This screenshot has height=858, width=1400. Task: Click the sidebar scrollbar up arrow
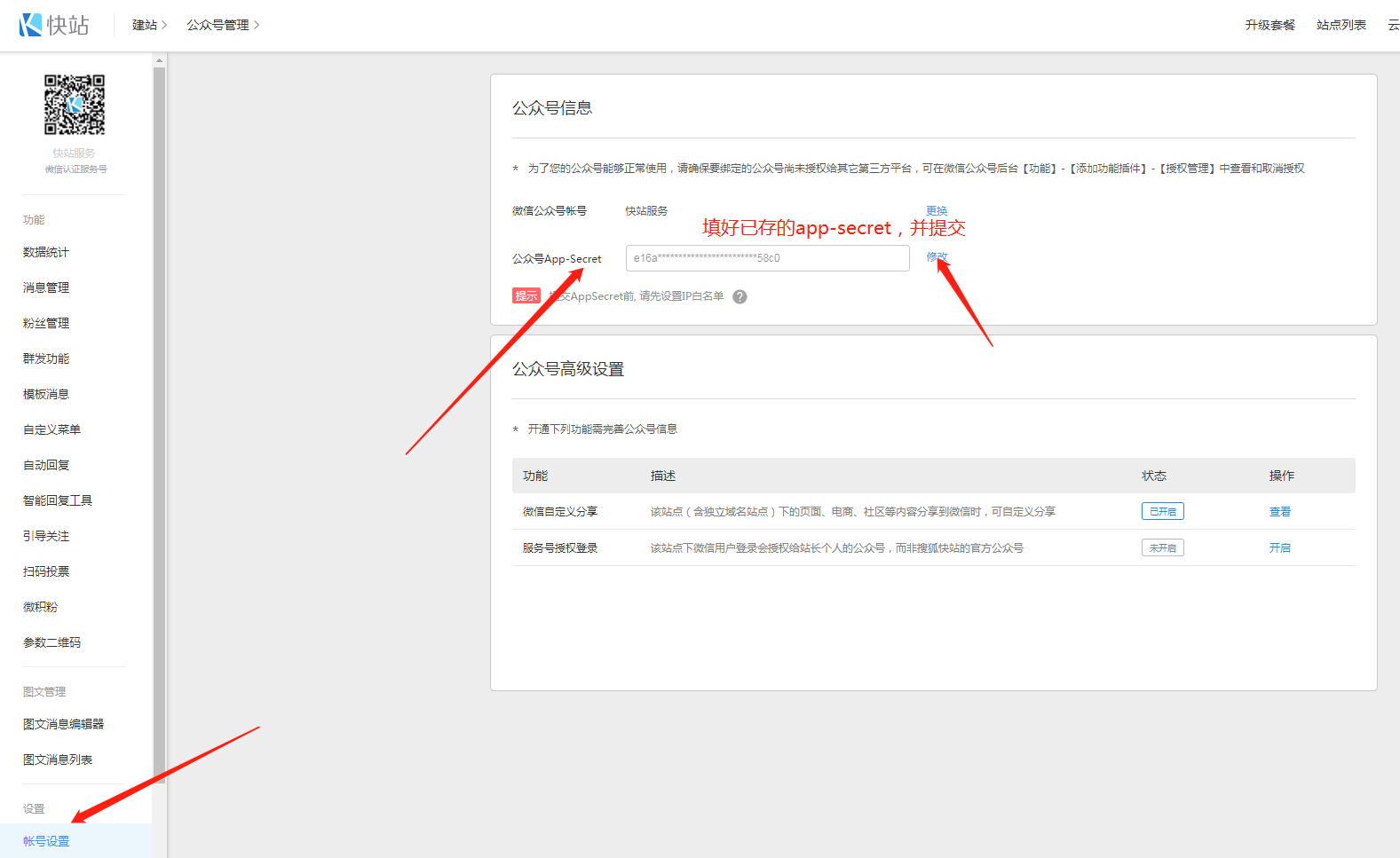[x=160, y=61]
